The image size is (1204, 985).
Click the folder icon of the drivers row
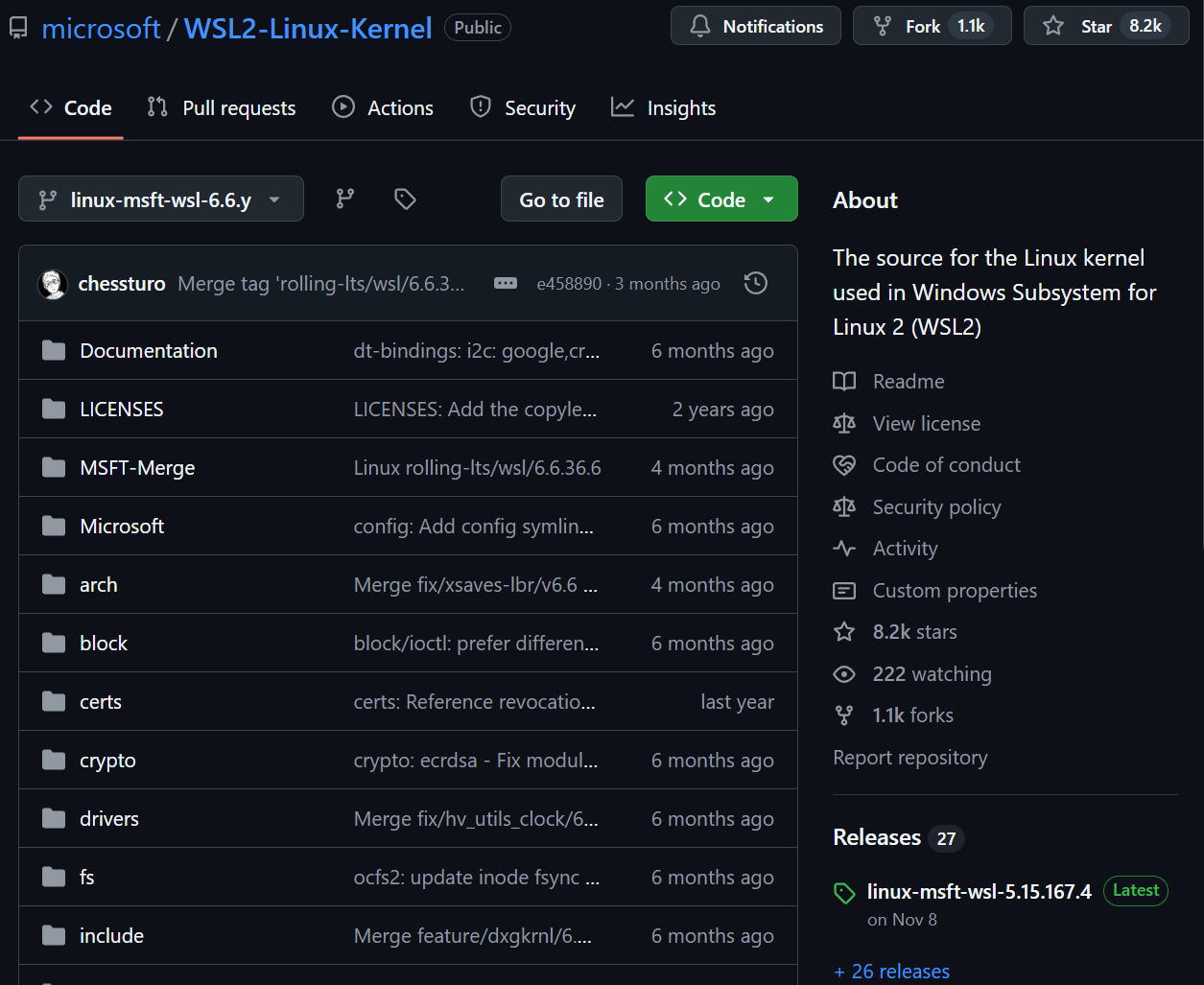pos(54,819)
